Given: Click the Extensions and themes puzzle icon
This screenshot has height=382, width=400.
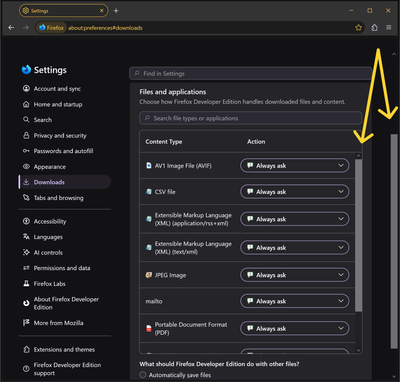Looking at the screenshot, I should [x=26, y=349].
